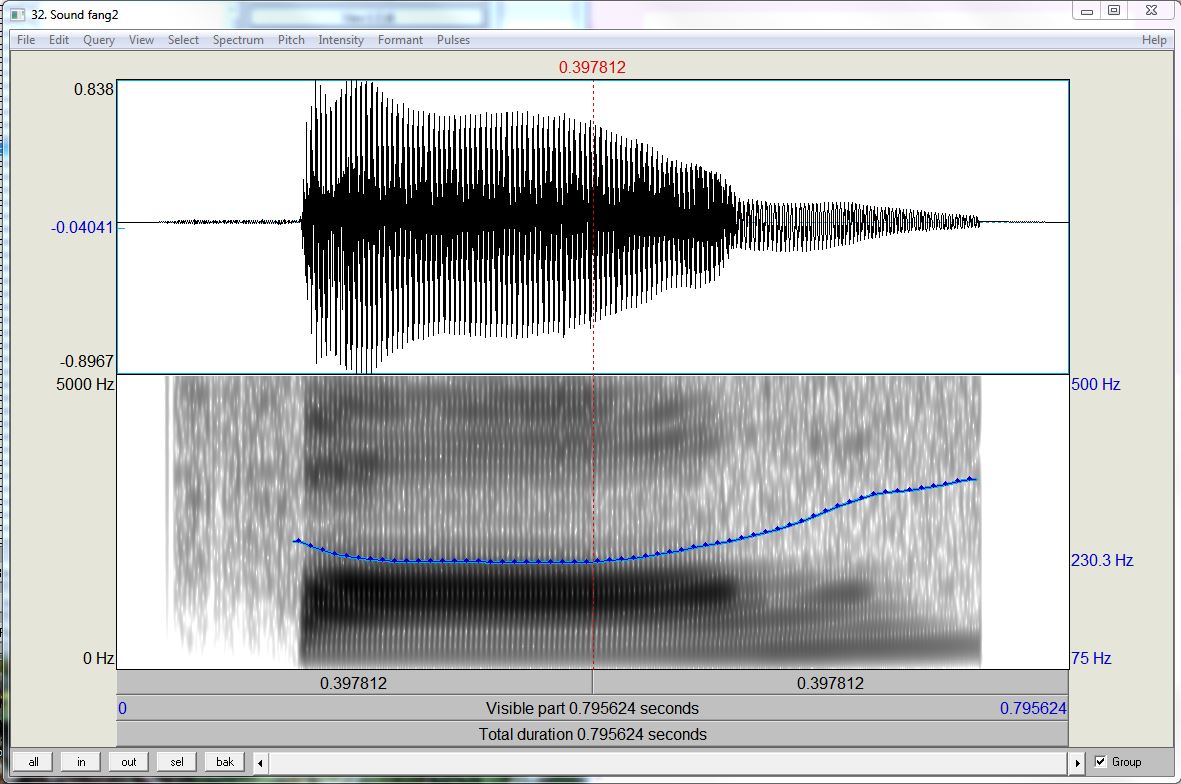Screen dimensions: 1181x784
Task: Click the horizontal scrollbar track
Action: [669, 763]
